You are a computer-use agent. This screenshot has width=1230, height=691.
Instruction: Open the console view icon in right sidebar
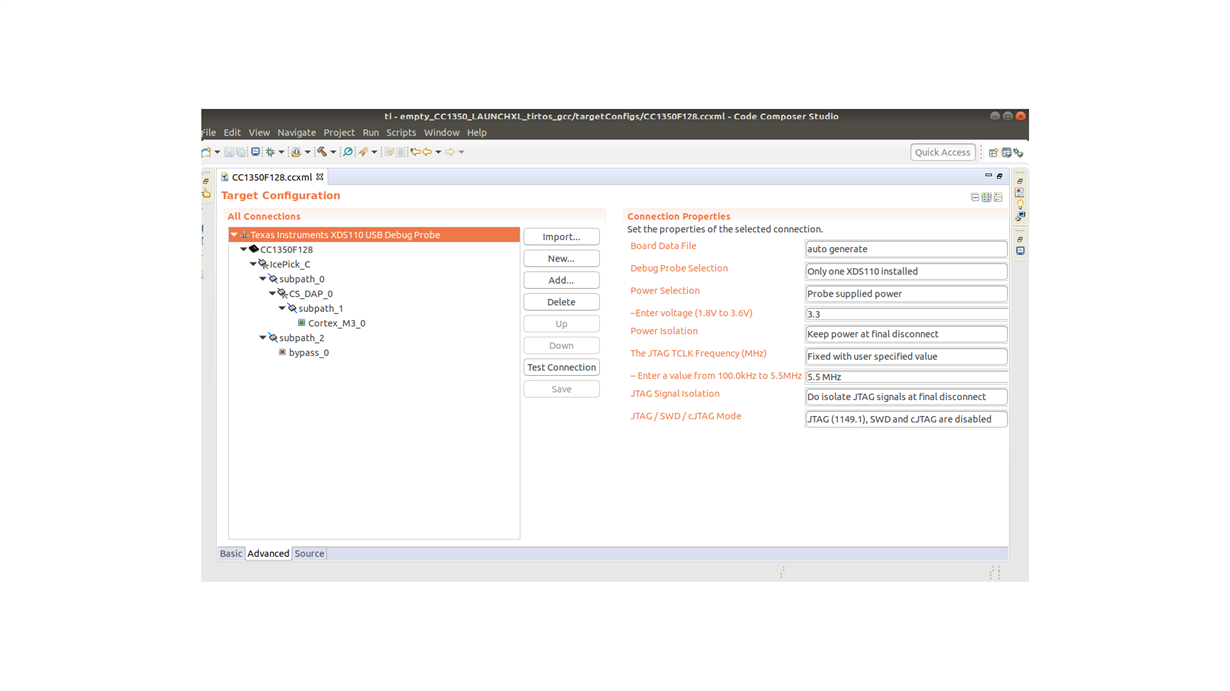1020,251
